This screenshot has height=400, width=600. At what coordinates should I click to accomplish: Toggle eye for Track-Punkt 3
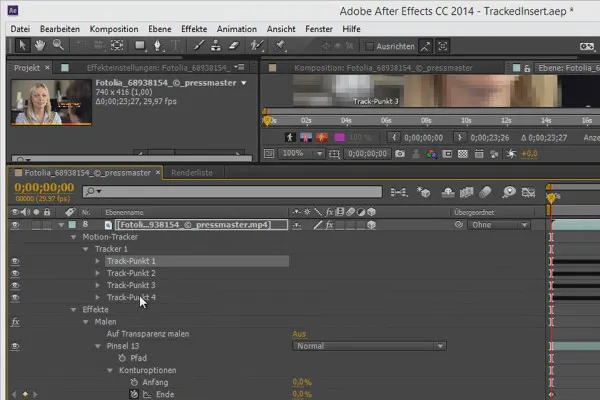15,285
